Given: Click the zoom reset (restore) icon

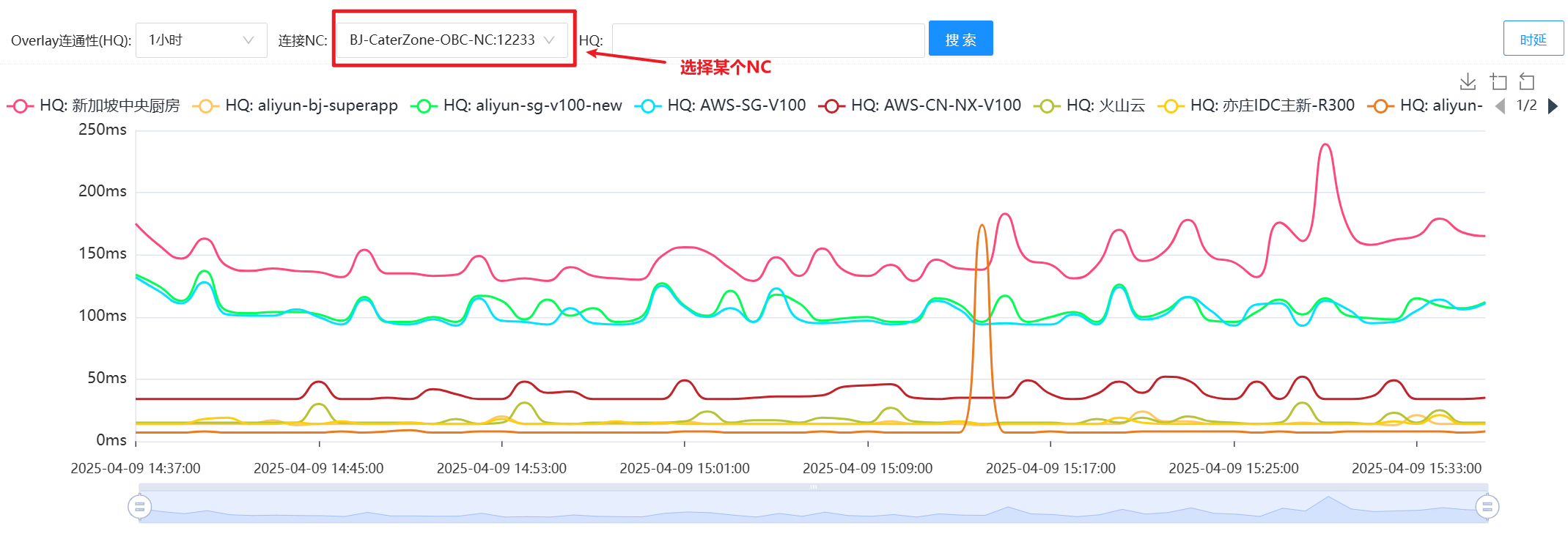Looking at the screenshot, I should click(1527, 81).
